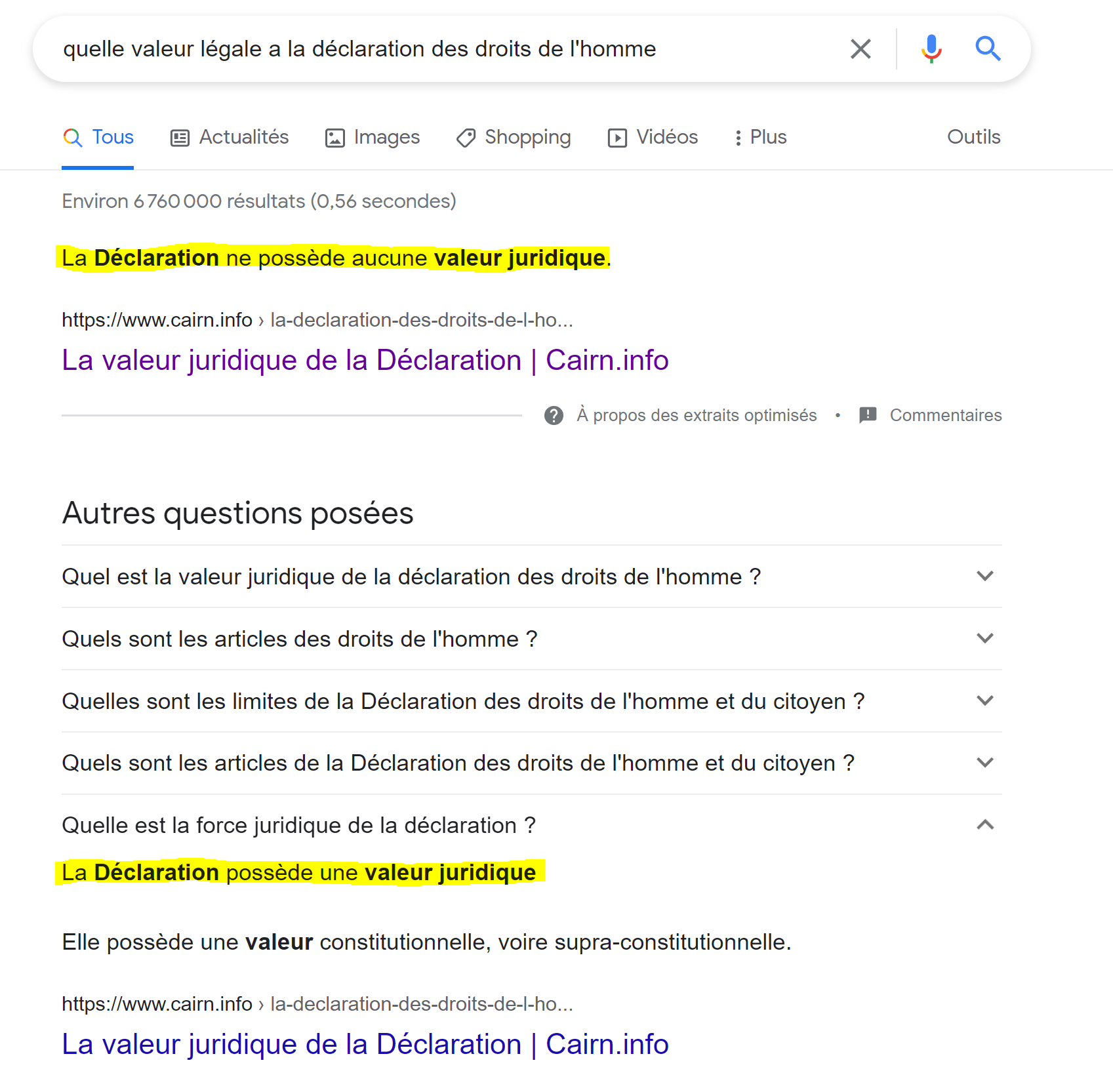This screenshot has width=1113, height=1092.
Task: Open the bottom Cairn.info result link
Action: [365, 1044]
